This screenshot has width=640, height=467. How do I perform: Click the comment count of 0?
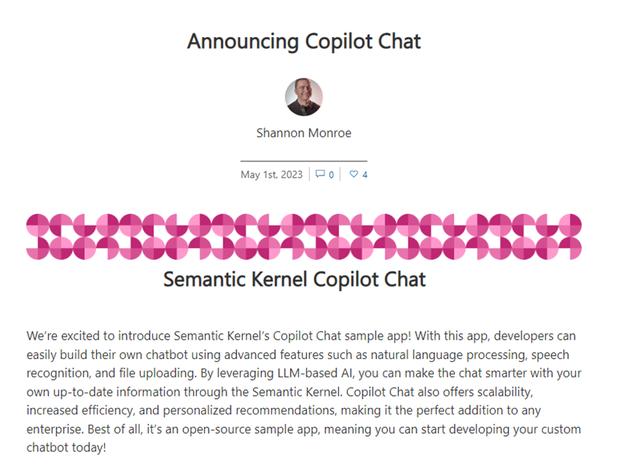[x=331, y=175]
